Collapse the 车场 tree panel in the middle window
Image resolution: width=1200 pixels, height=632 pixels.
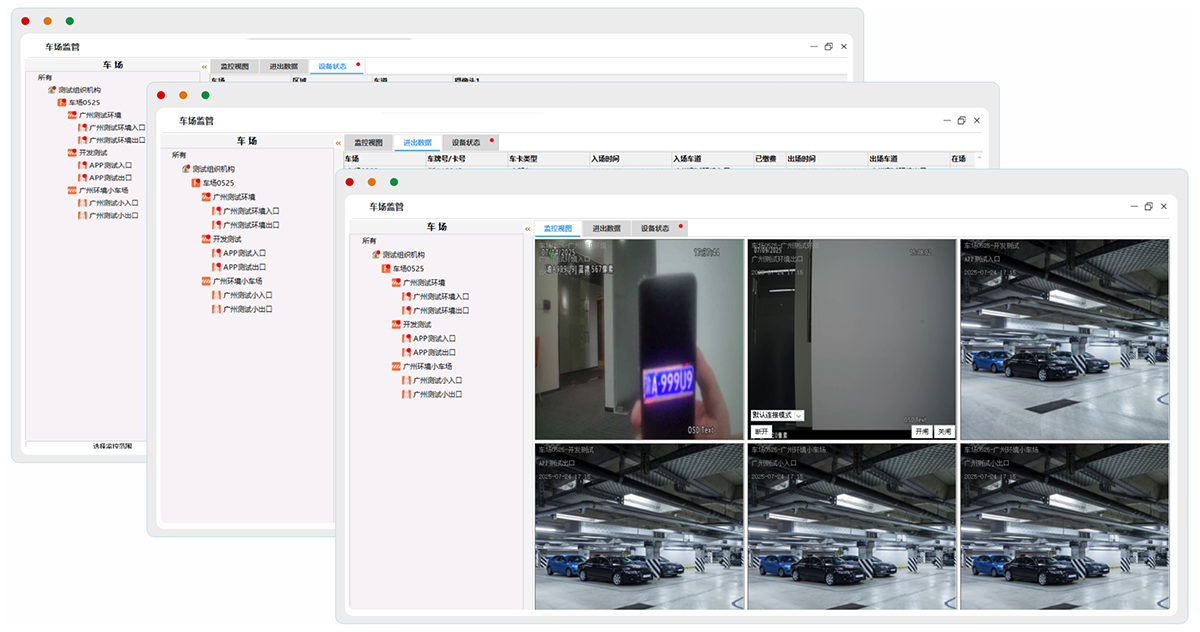point(338,143)
